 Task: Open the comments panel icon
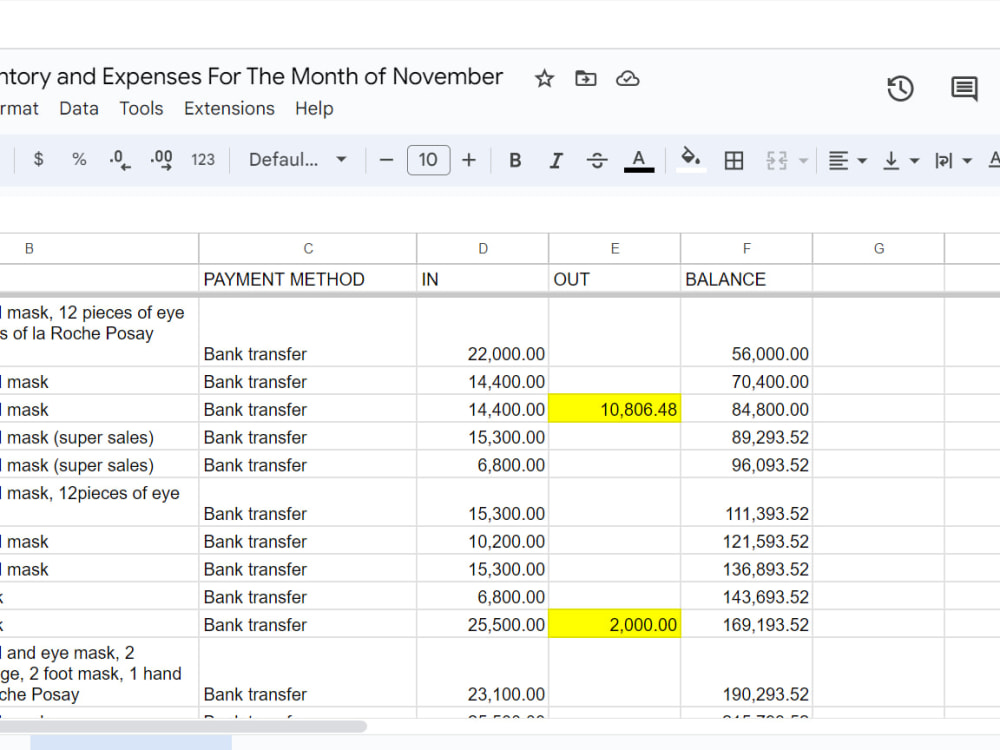point(964,89)
